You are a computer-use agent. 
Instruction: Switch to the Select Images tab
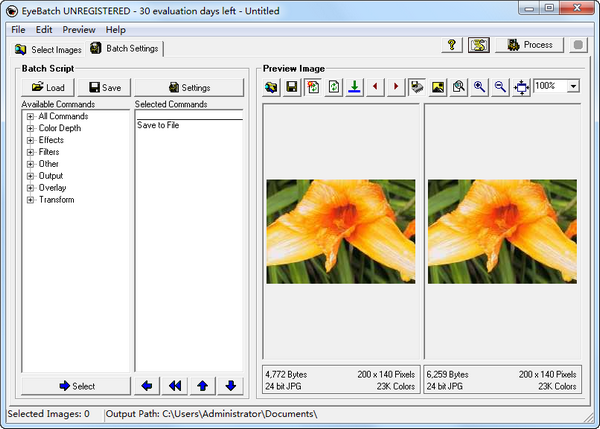click(x=47, y=49)
